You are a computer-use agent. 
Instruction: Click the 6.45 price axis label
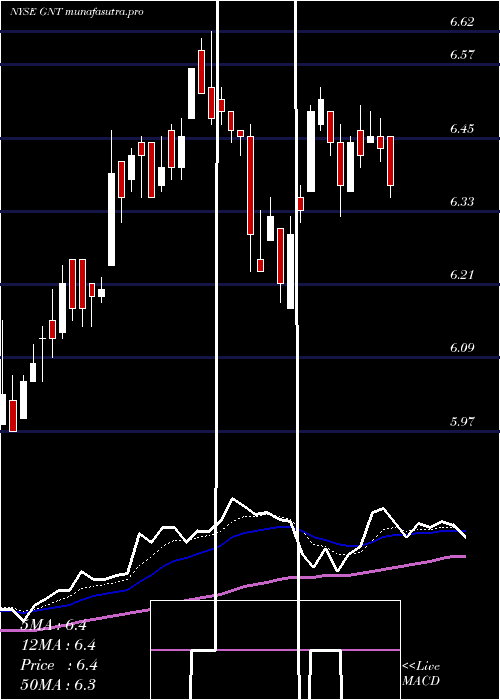point(462,129)
